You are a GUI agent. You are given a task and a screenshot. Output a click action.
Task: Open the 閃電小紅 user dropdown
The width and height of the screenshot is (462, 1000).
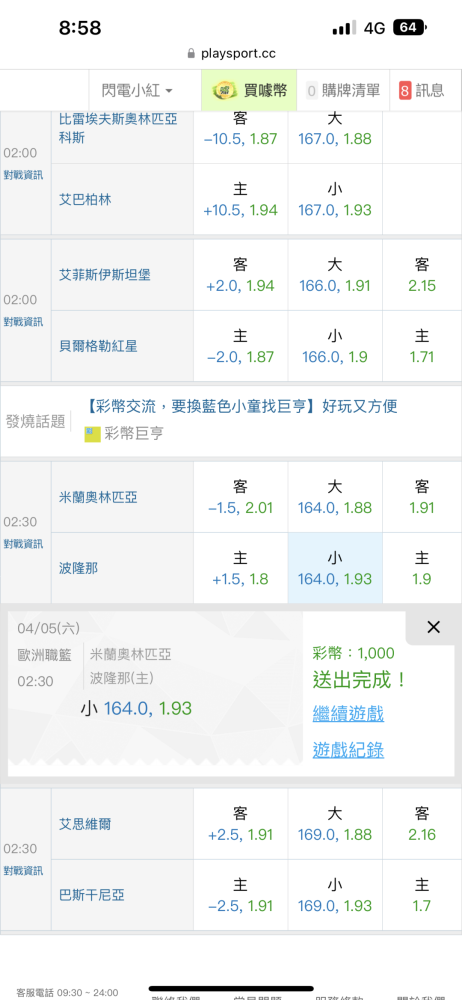137,91
